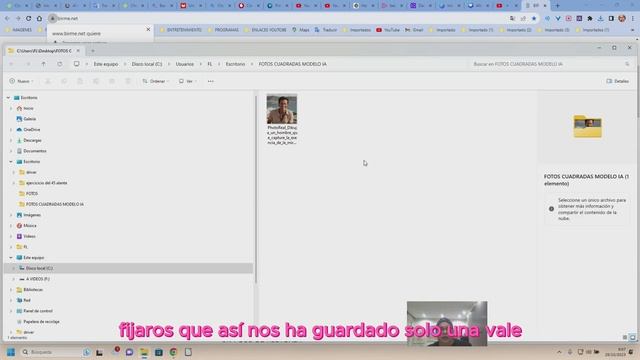
Task: Select Documentos in the navigation pane
Action: tap(35, 151)
